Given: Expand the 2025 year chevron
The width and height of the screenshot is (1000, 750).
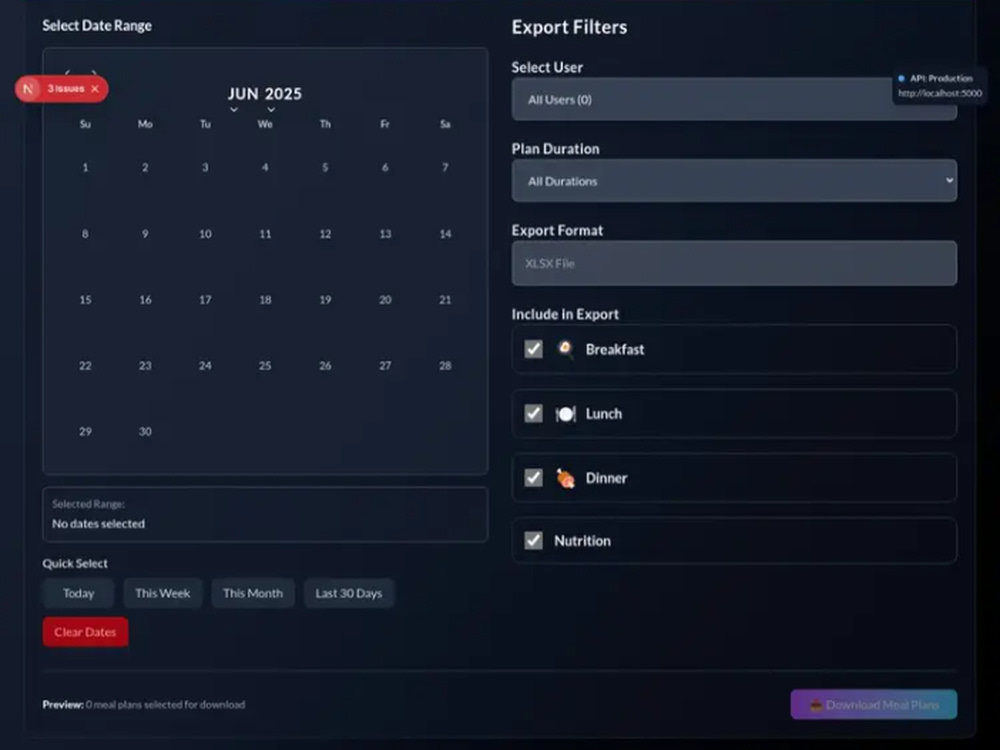Looking at the screenshot, I should pyautogui.click(x=271, y=110).
